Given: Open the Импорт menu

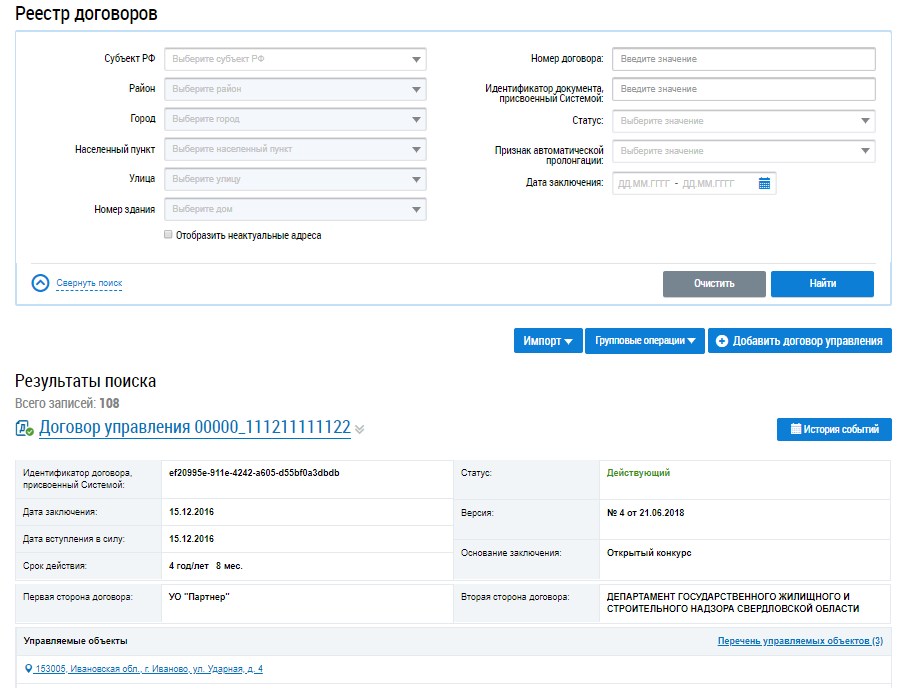Looking at the screenshot, I should pyautogui.click(x=547, y=341).
